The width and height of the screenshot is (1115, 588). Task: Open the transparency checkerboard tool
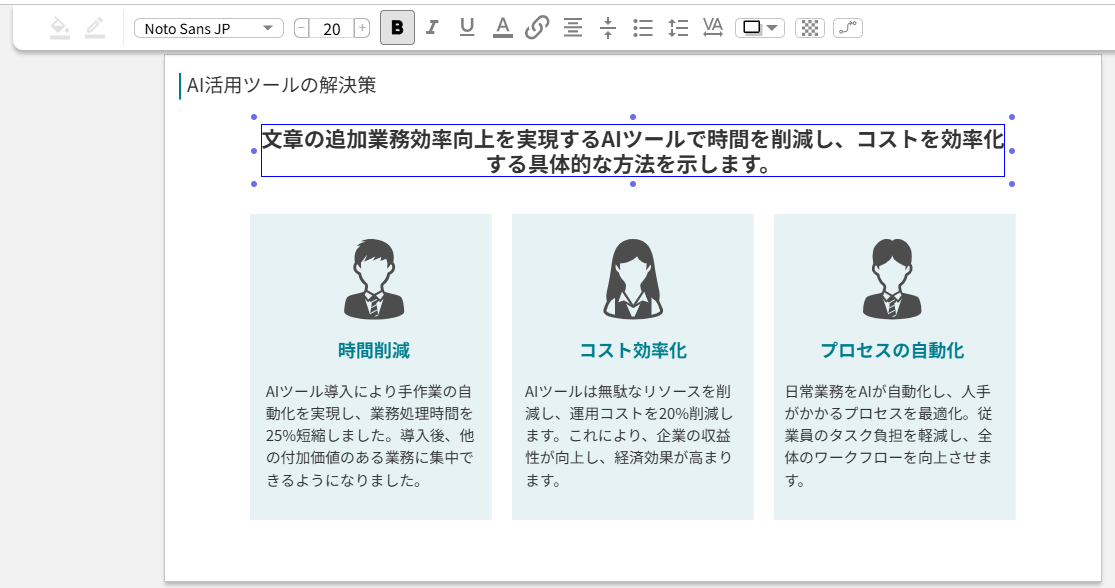coord(810,28)
